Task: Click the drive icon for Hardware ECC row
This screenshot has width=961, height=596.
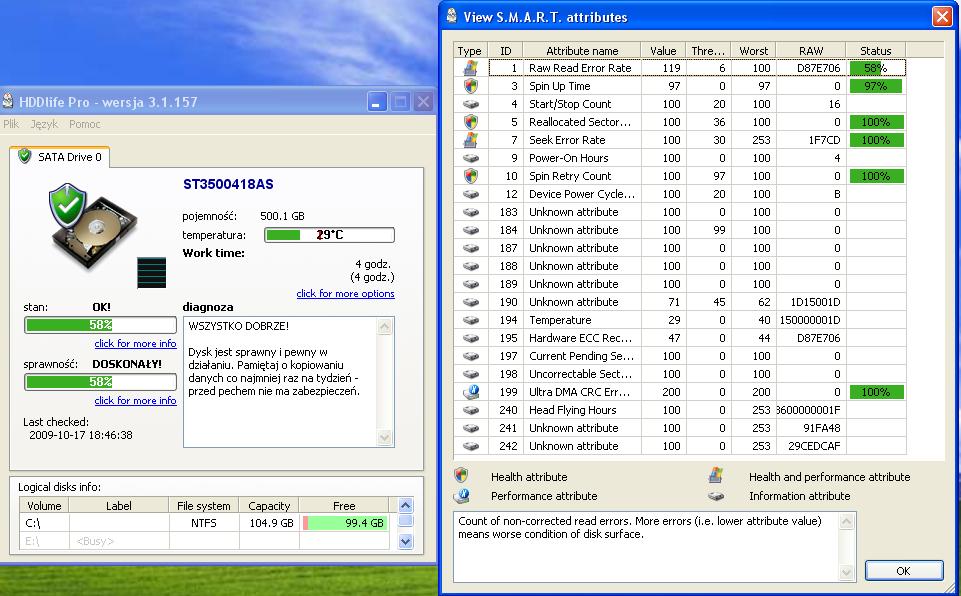Action: 471,338
